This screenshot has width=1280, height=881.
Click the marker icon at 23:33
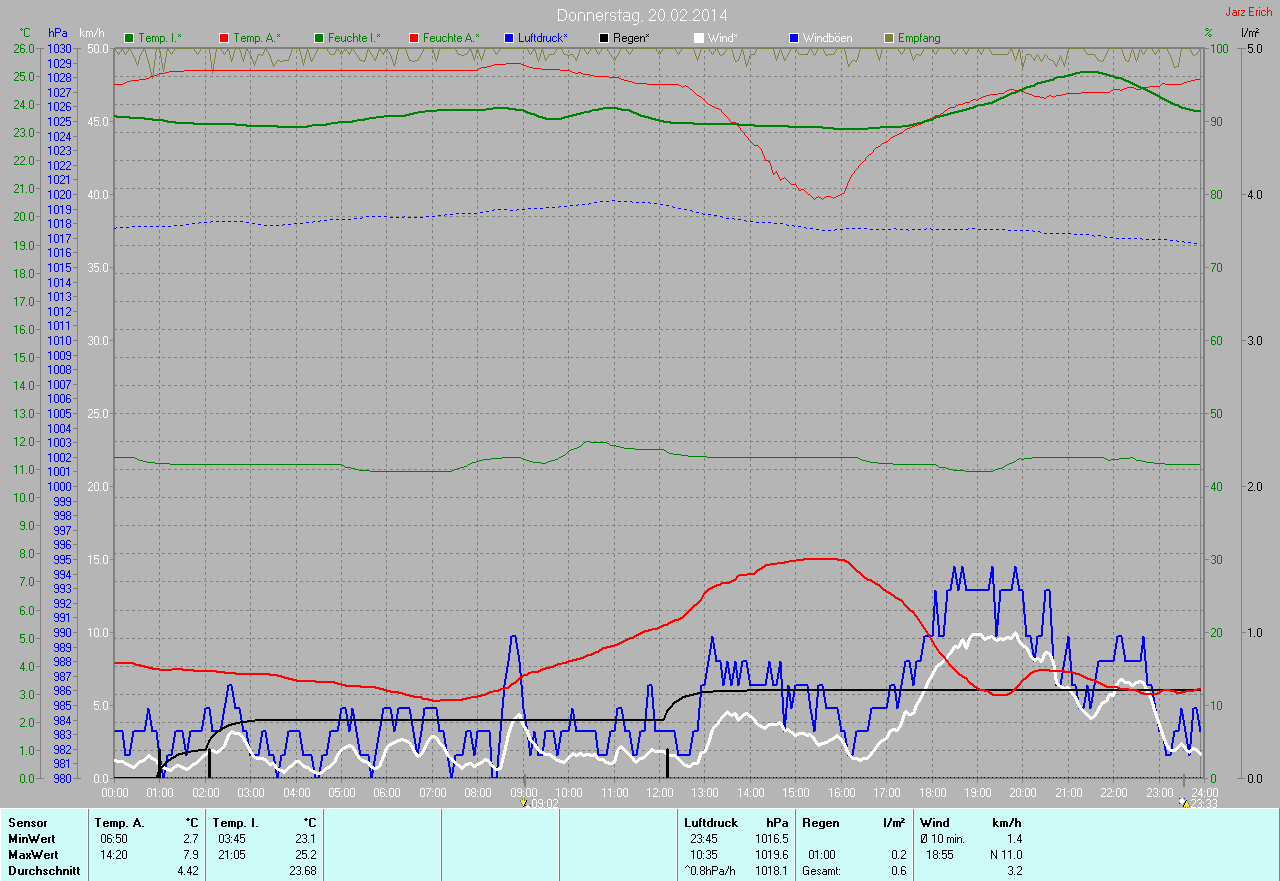pyautogui.click(x=1185, y=803)
